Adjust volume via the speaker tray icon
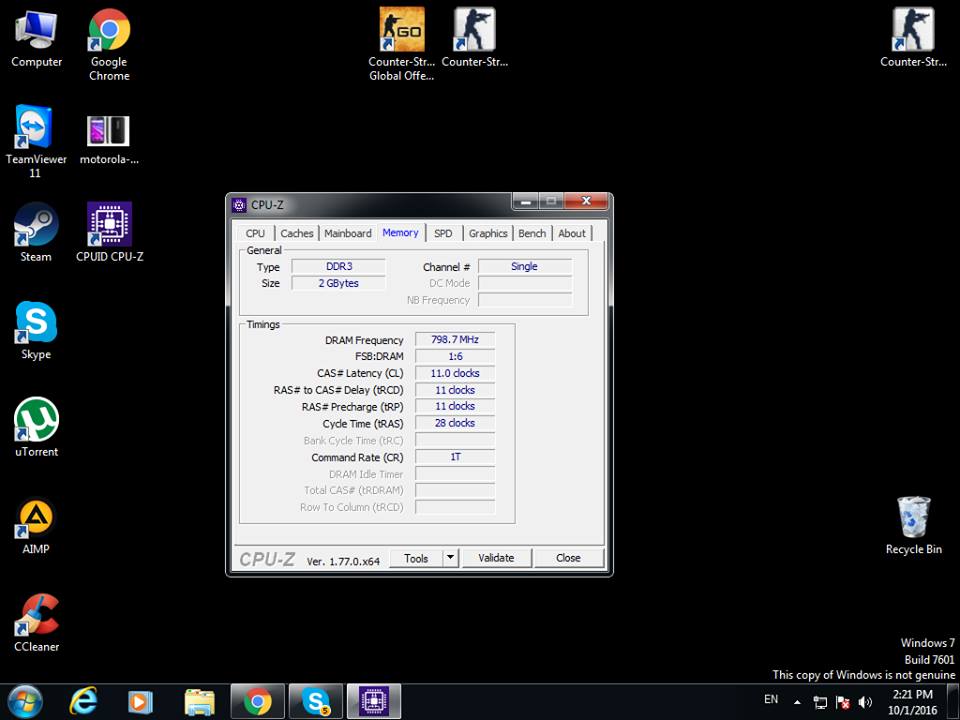Screen dimensions: 960x720 point(865,702)
